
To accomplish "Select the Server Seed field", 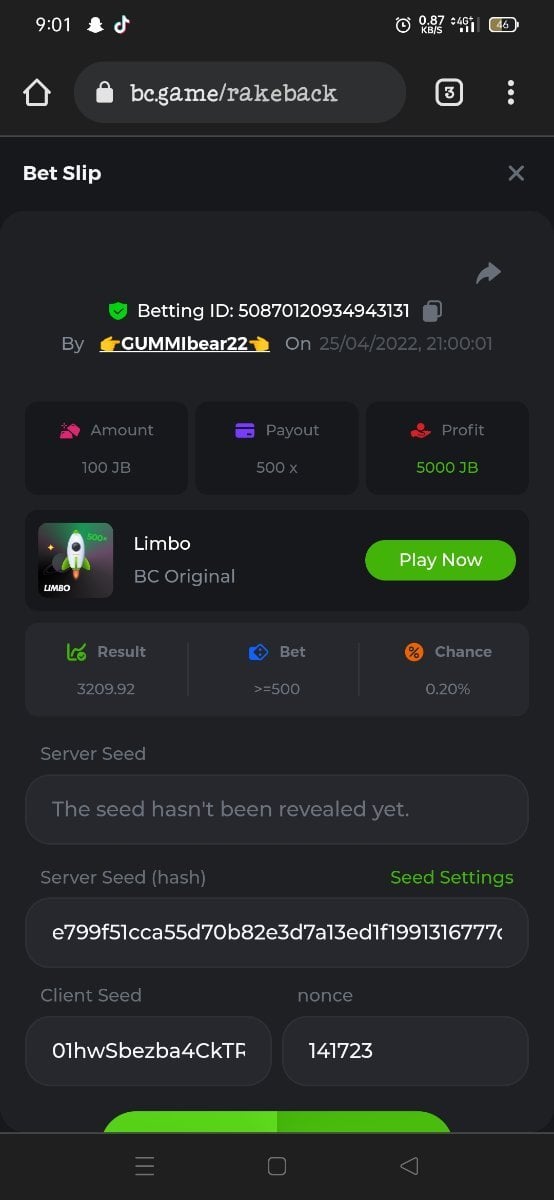I will point(277,809).
